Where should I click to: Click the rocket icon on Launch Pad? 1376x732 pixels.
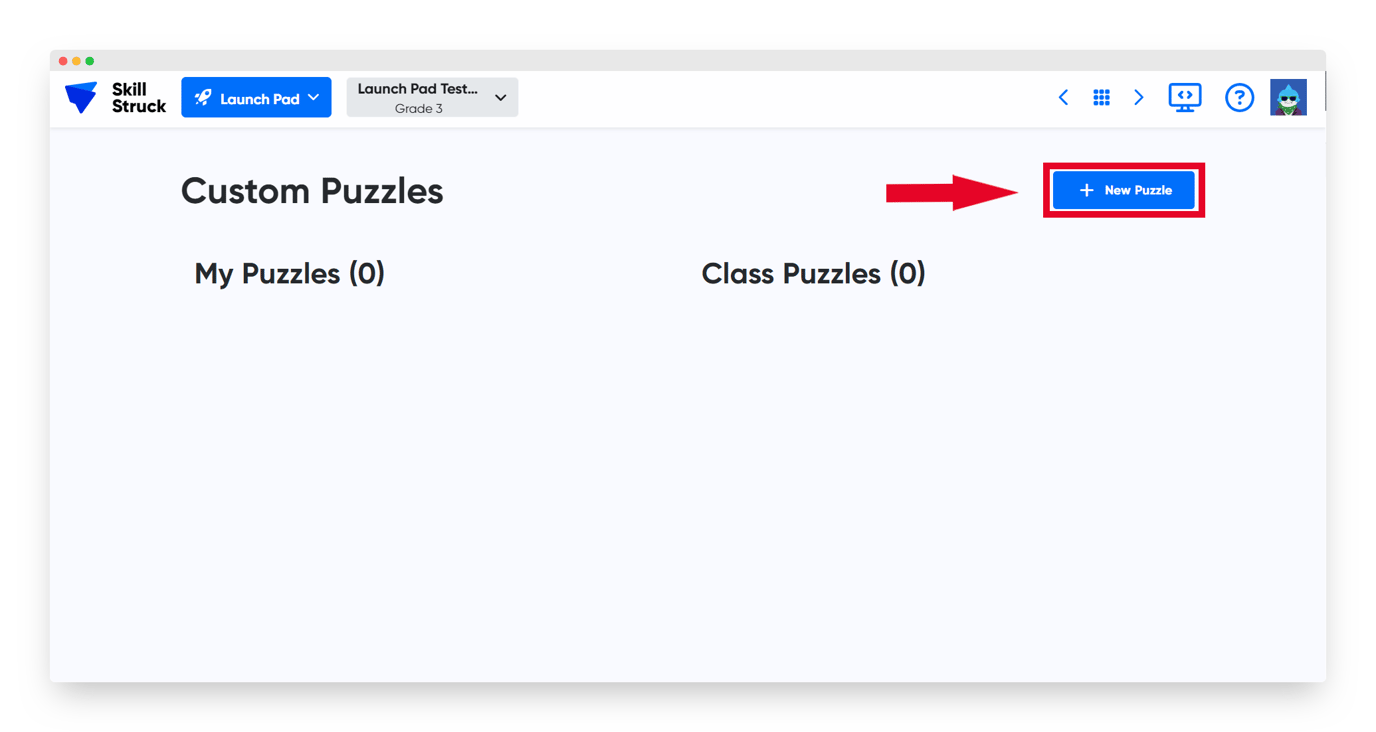tap(204, 97)
